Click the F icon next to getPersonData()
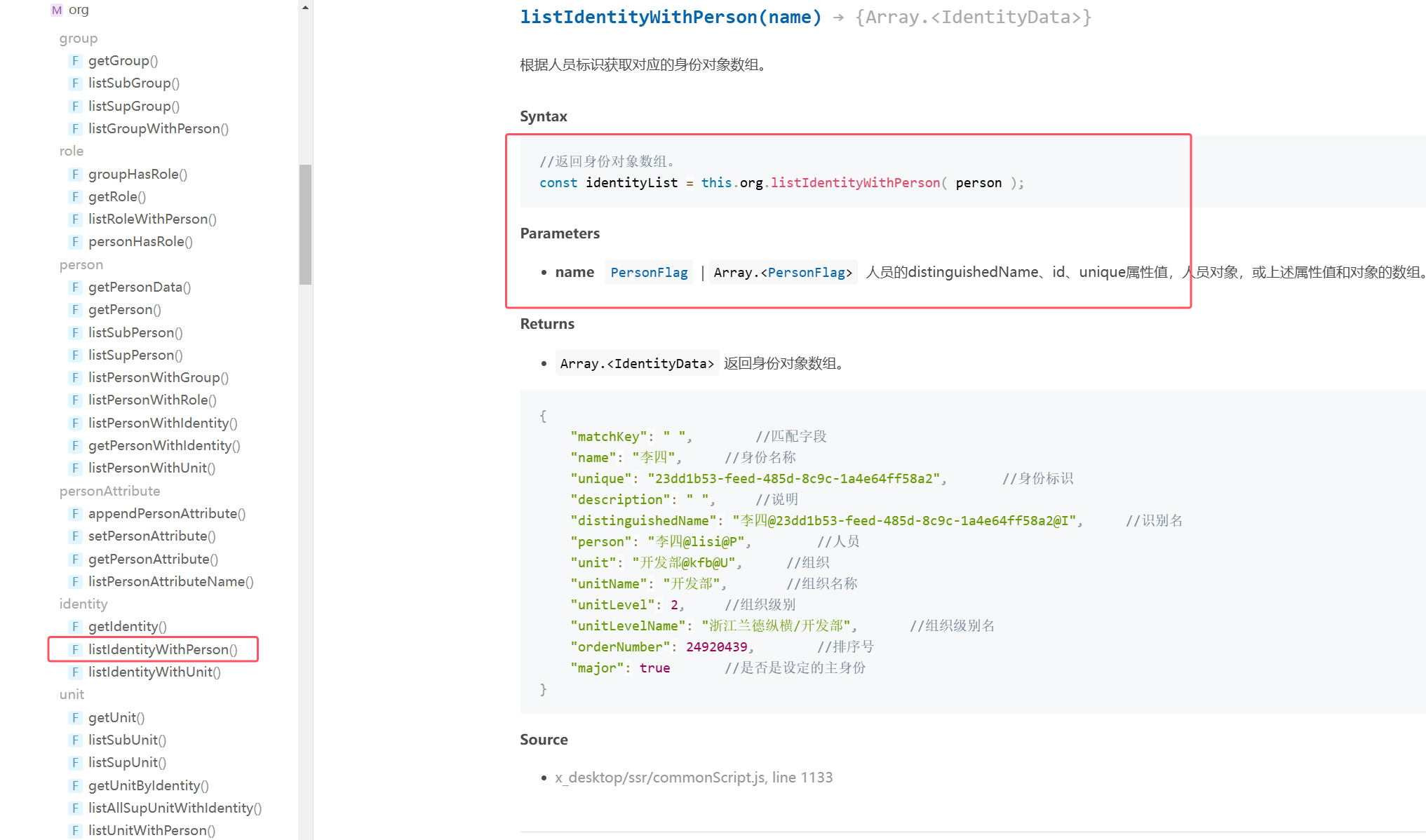The height and width of the screenshot is (840, 1426). 75,287
